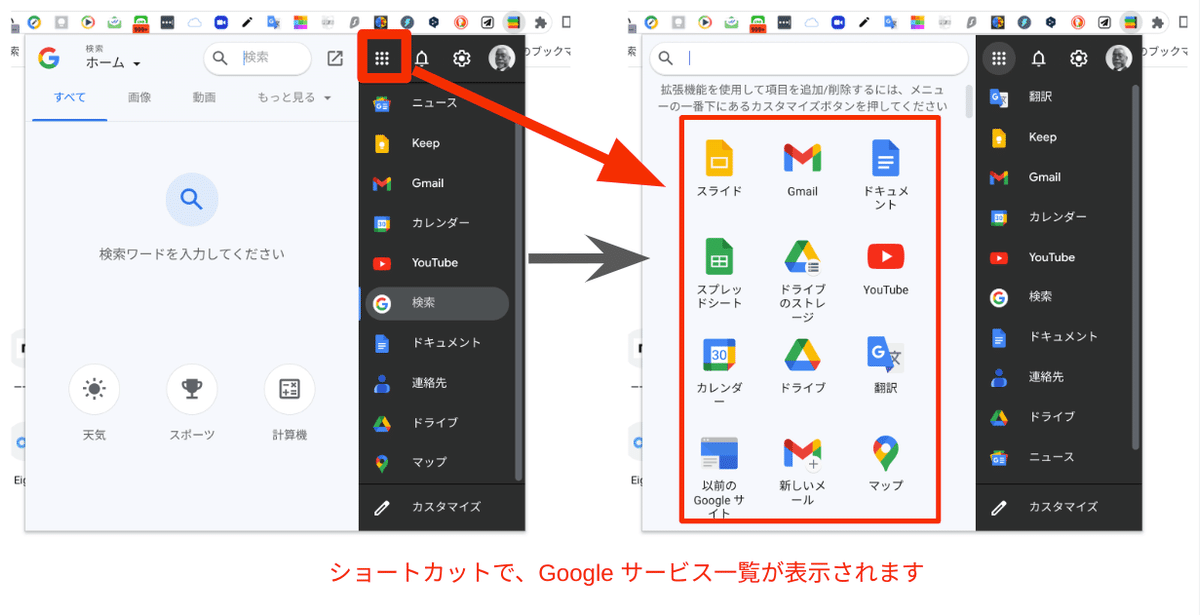Switch to すべて tab
1200x615 pixels.
70,97
